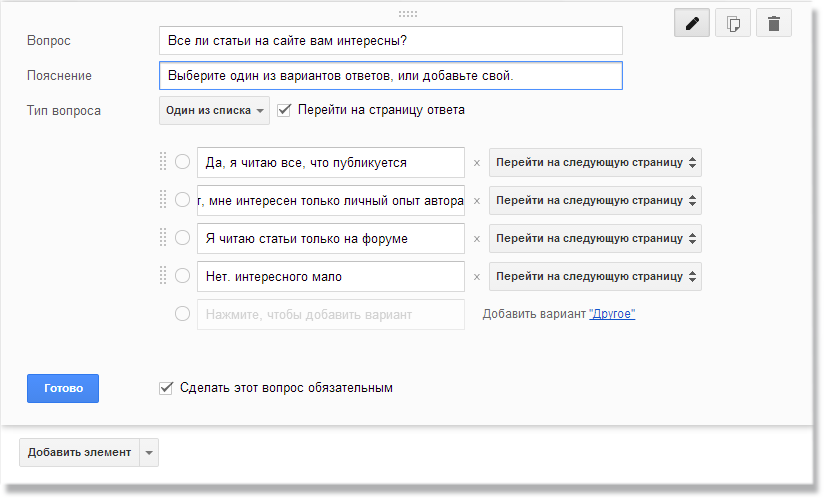Viewport: 830px width, 500px height.
Task: Open the "Один из списка" question type dropdown
Action: click(214, 110)
